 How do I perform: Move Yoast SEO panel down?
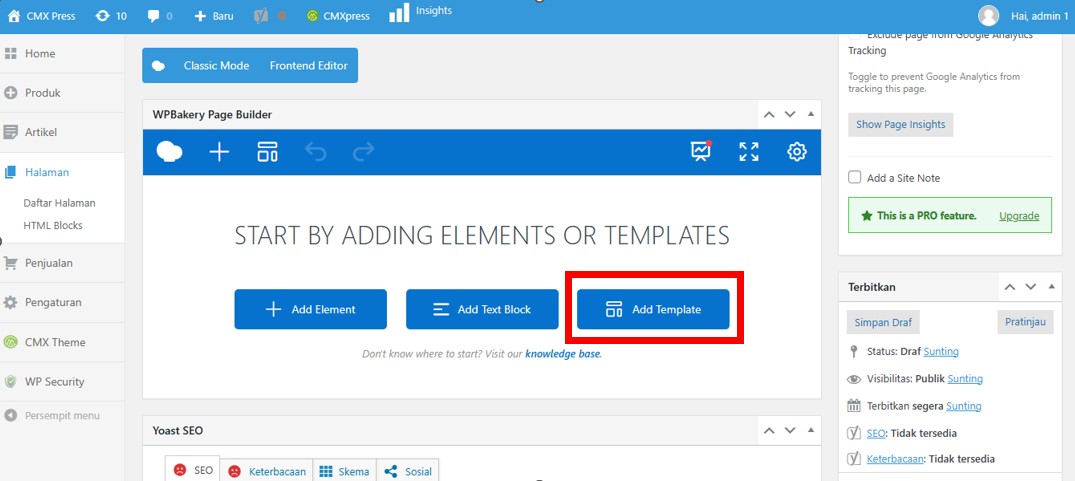tap(790, 430)
